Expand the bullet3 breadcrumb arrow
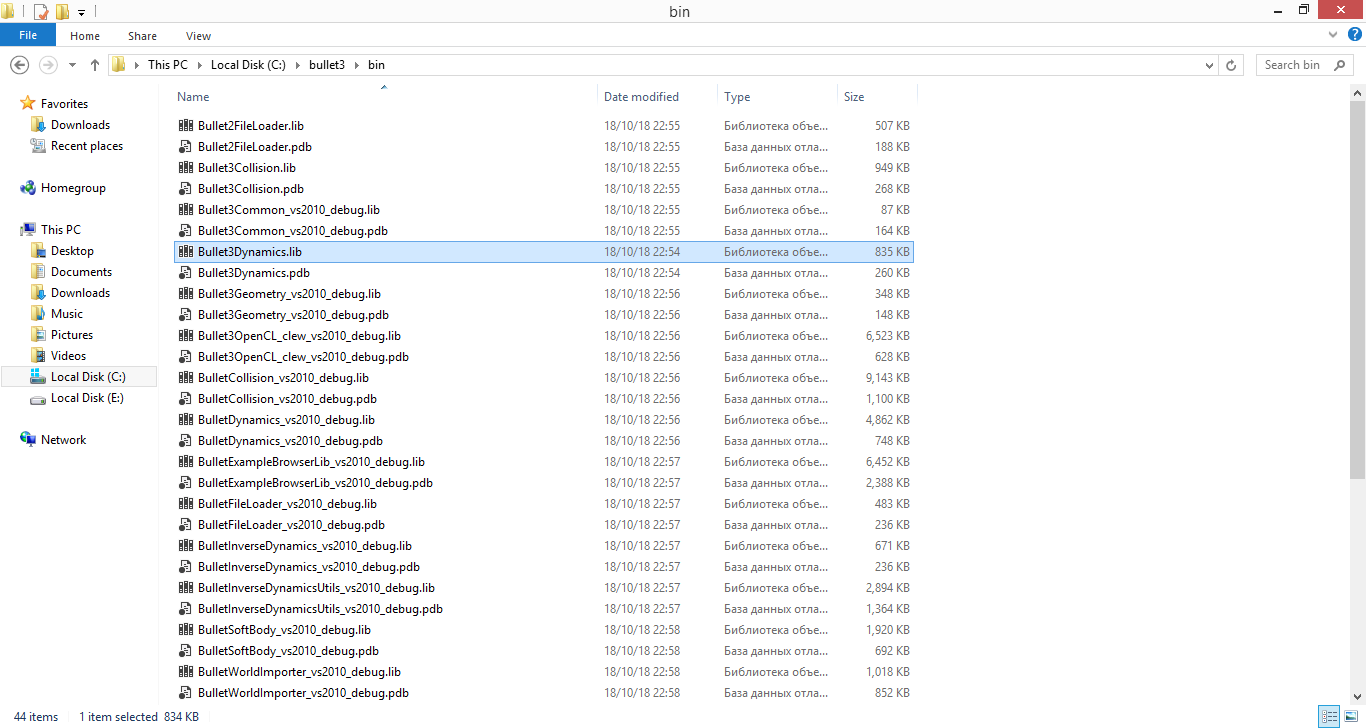This screenshot has width=1366, height=728. 357,65
